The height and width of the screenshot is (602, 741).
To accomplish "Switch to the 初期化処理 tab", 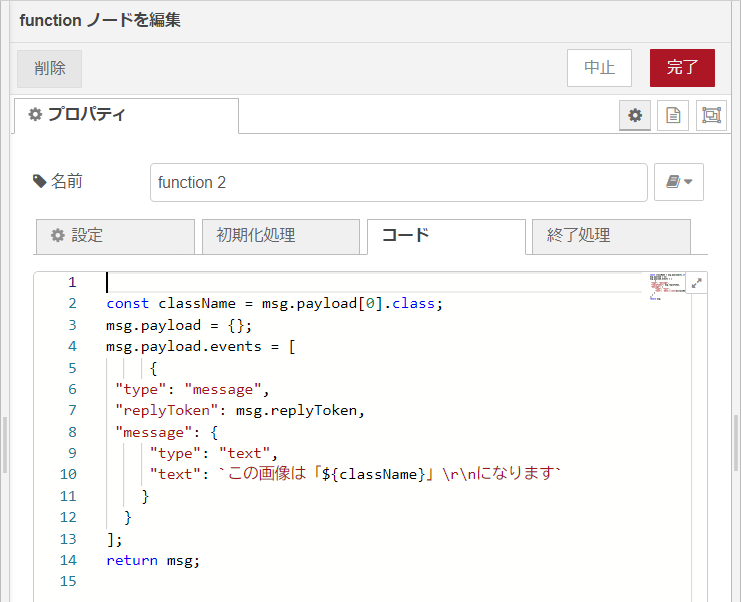I will pyautogui.click(x=281, y=236).
